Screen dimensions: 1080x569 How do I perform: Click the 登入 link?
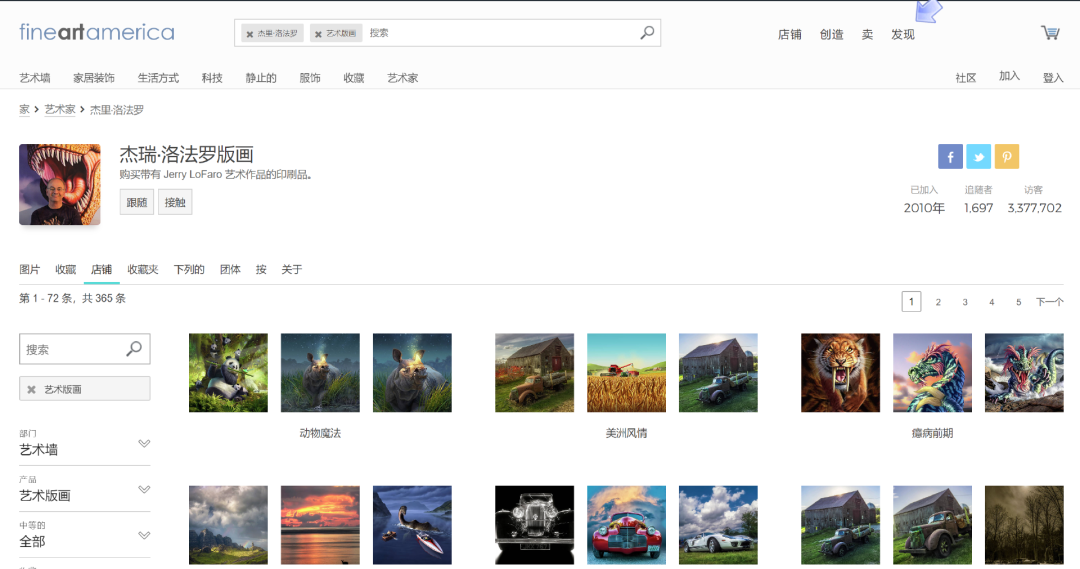pos(1053,78)
